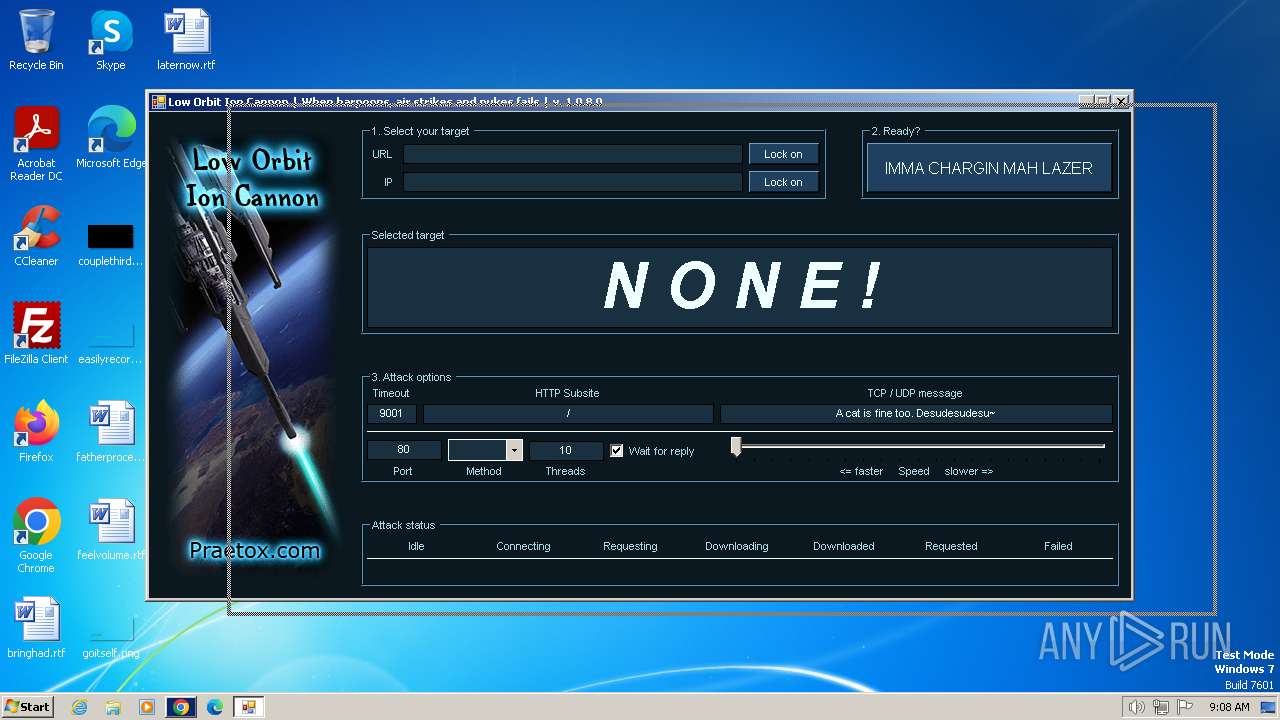Open FileZilla Client desktop shortcut
This screenshot has width=1280, height=720.
click(x=36, y=333)
